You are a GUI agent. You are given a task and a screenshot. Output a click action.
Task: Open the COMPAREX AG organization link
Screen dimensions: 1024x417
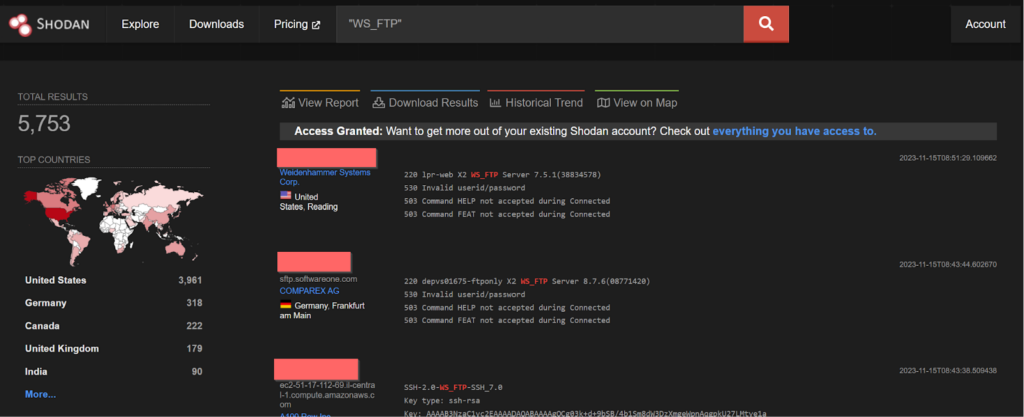point(310,290)
